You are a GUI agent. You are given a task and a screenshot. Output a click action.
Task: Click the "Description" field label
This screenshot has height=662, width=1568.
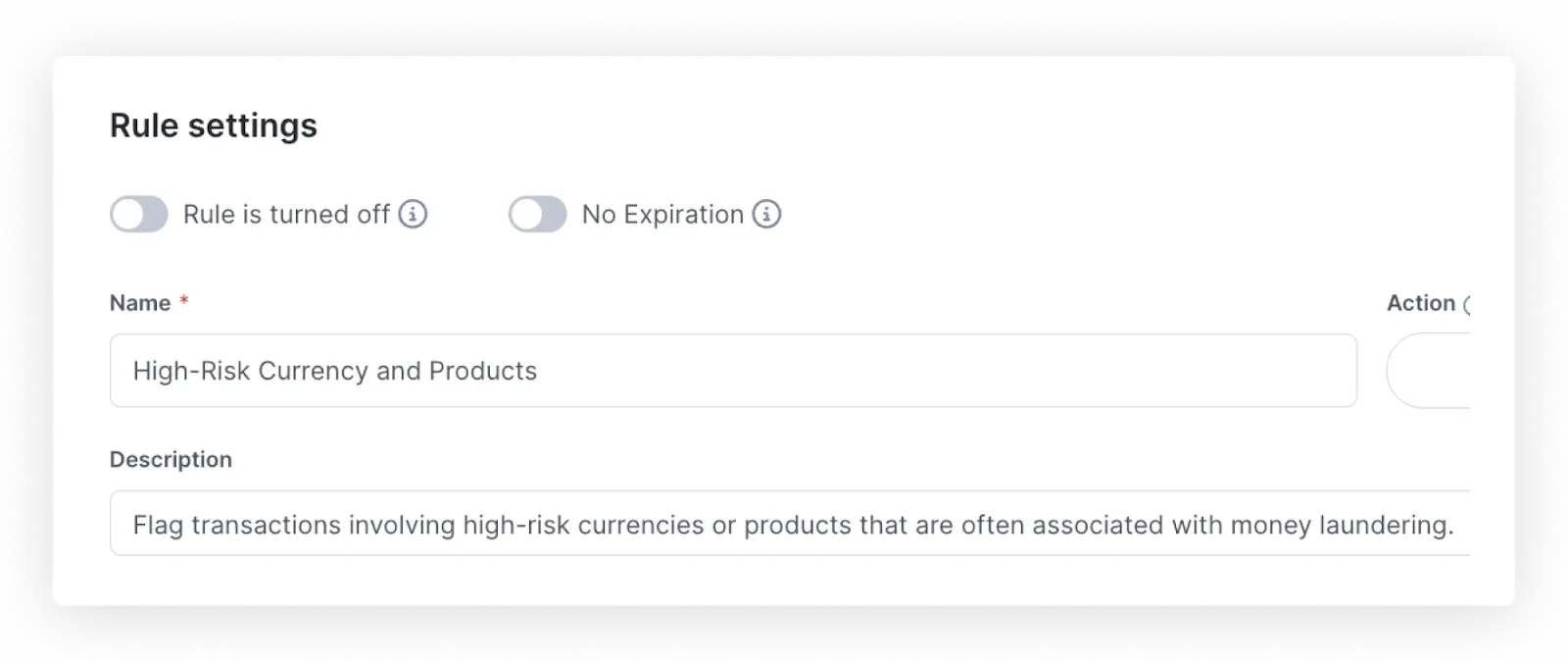tap(171, 459)
